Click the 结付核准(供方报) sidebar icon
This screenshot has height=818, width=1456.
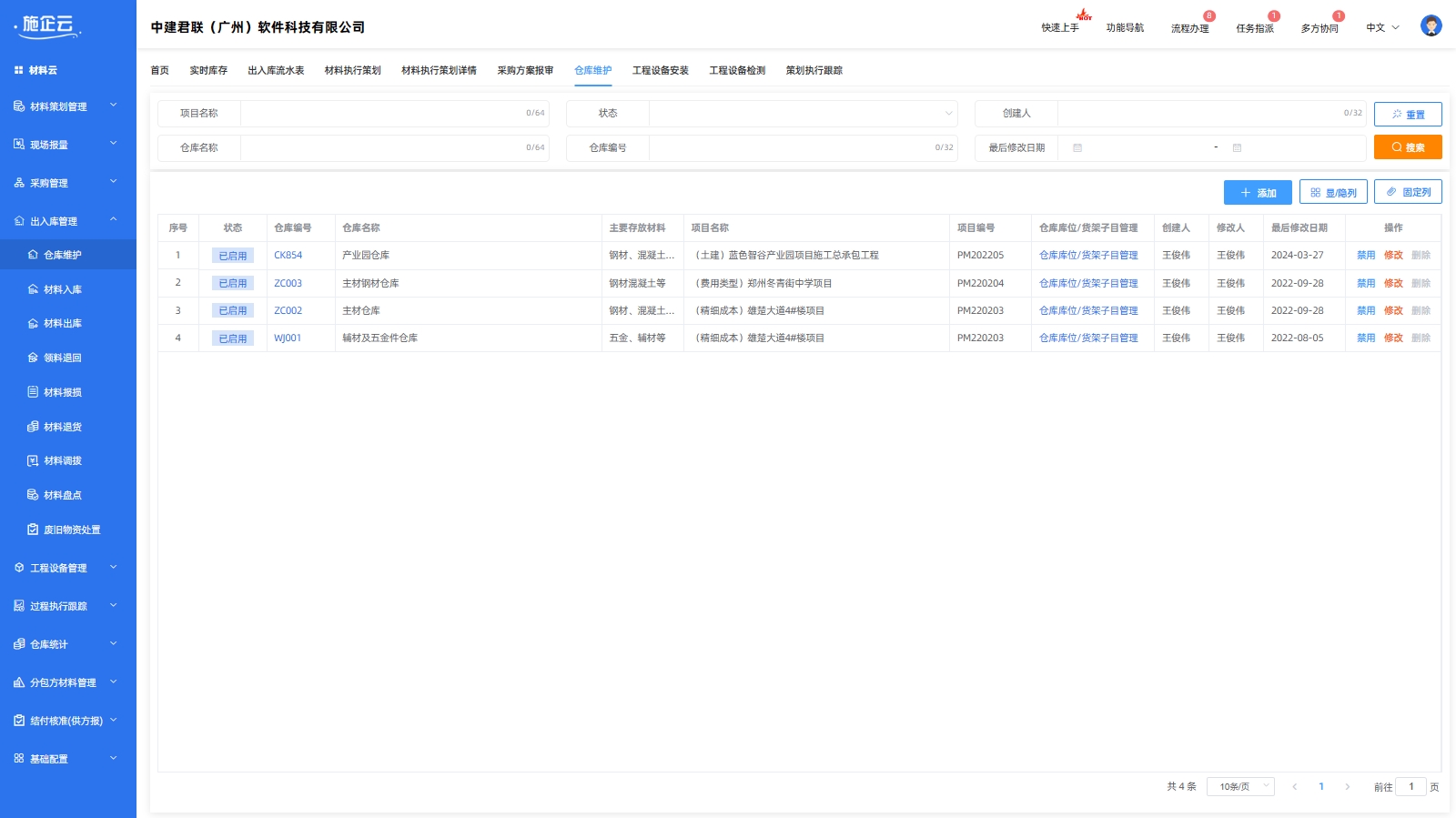[x=19, y=721]
